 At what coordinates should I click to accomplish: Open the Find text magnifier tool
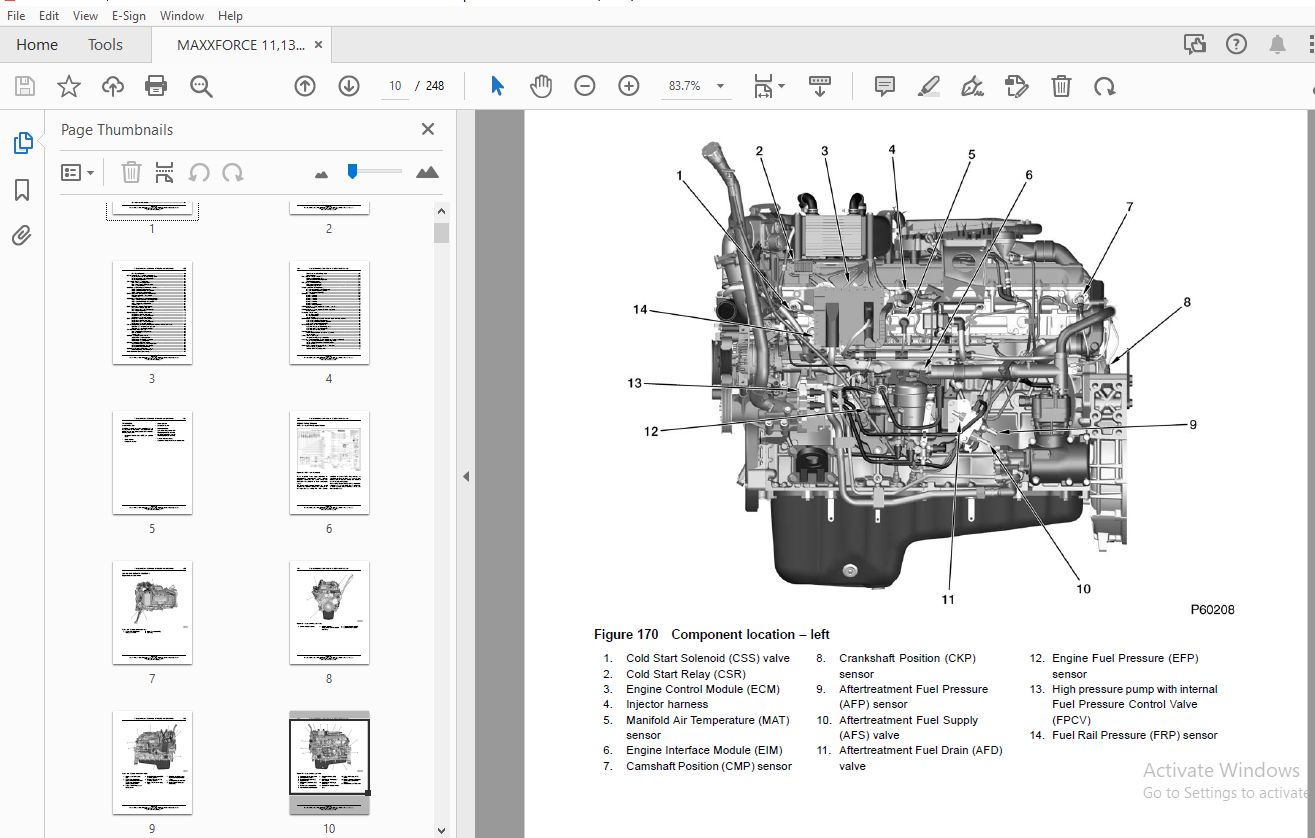pos(201,87)
